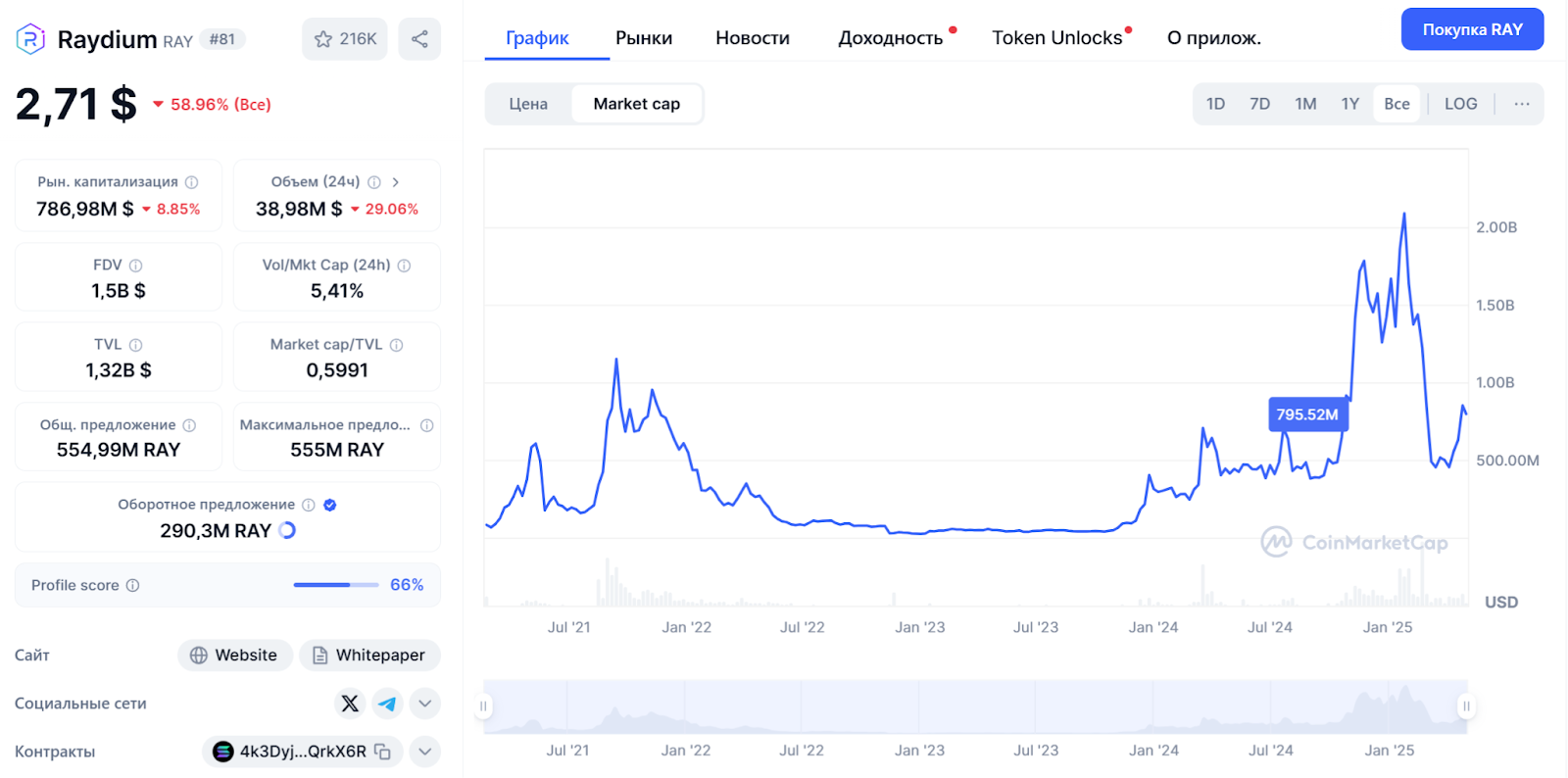The image size is (1568, 778).
Task: Select the 7D time range
Action: point(1260,104)
